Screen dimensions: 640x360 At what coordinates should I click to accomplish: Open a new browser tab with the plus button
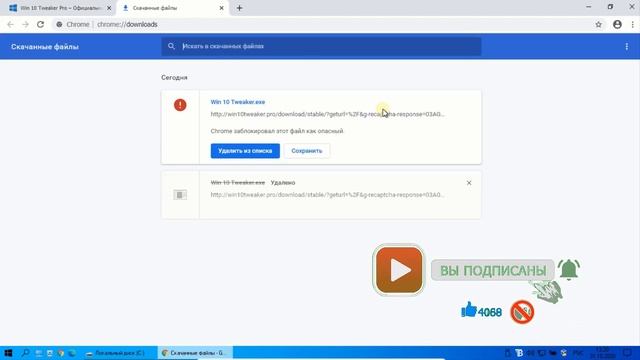[x=239, y=8]
